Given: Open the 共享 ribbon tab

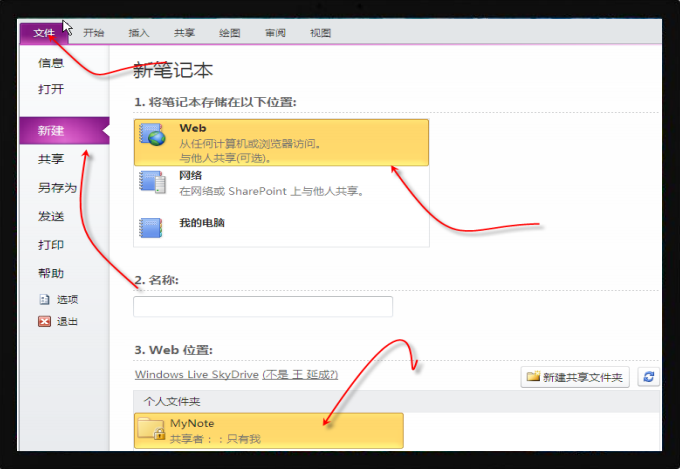Looking at the screenshot, I should 184,33.
